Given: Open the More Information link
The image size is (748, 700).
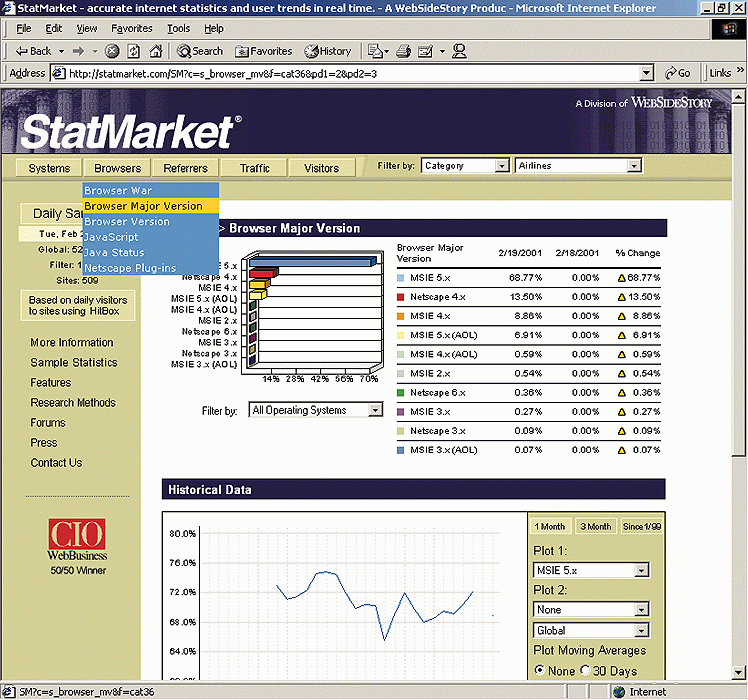Looking at the screenshot, I should click(72, 343).
